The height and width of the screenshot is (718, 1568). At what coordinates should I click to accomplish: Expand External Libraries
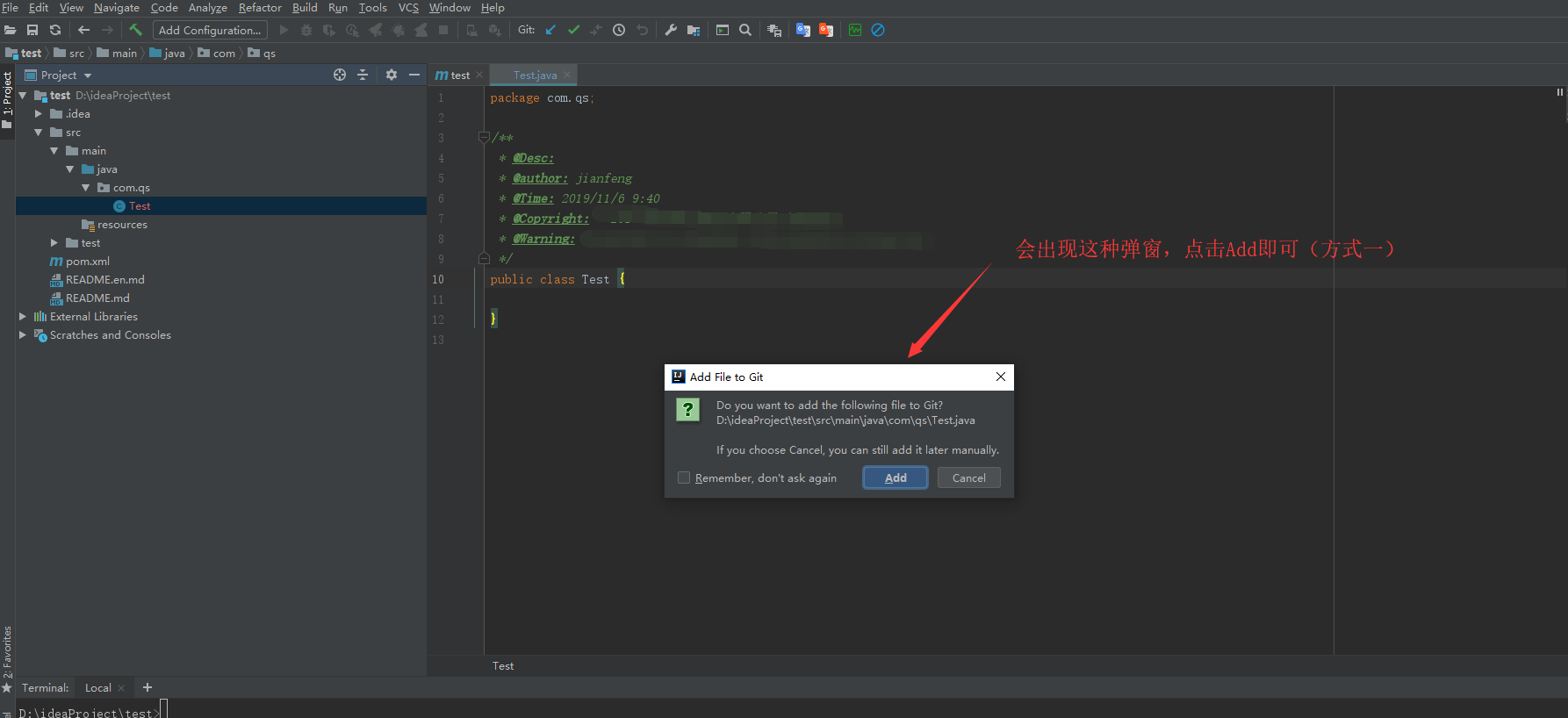click(x=23, y=316)
